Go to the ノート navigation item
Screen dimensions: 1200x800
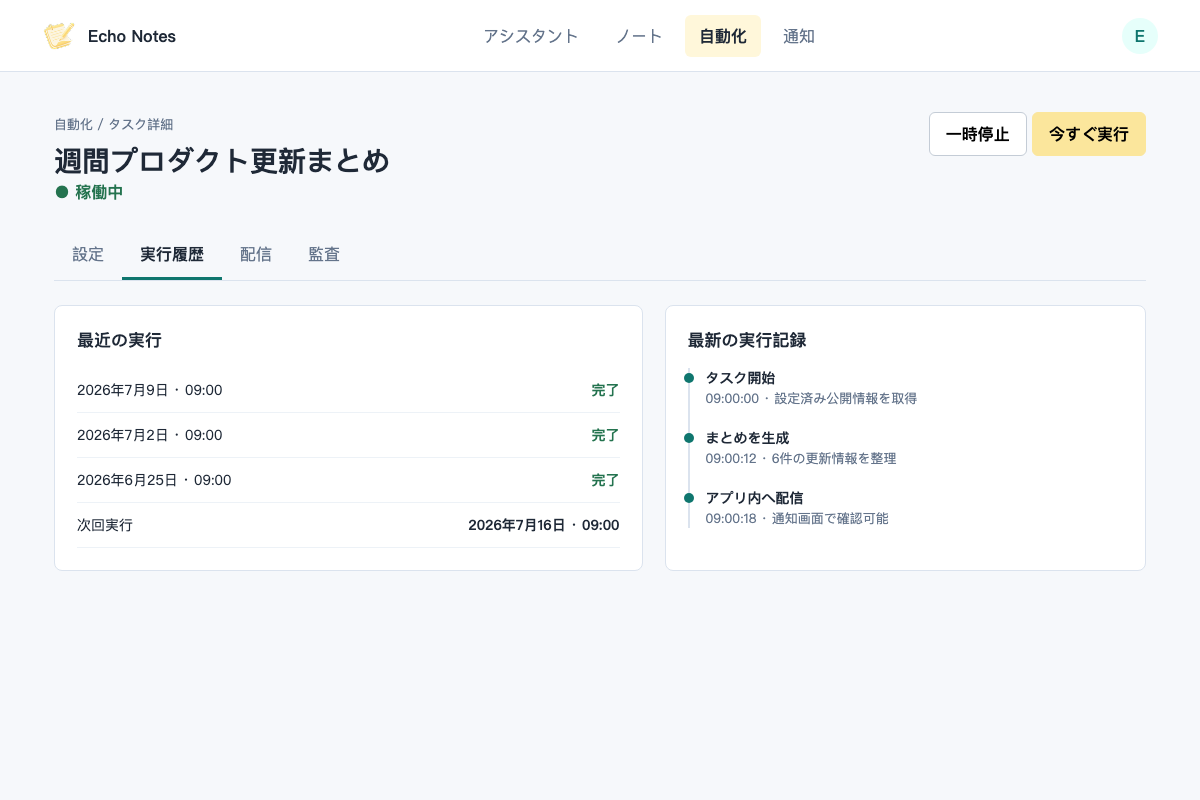point(639,36)
